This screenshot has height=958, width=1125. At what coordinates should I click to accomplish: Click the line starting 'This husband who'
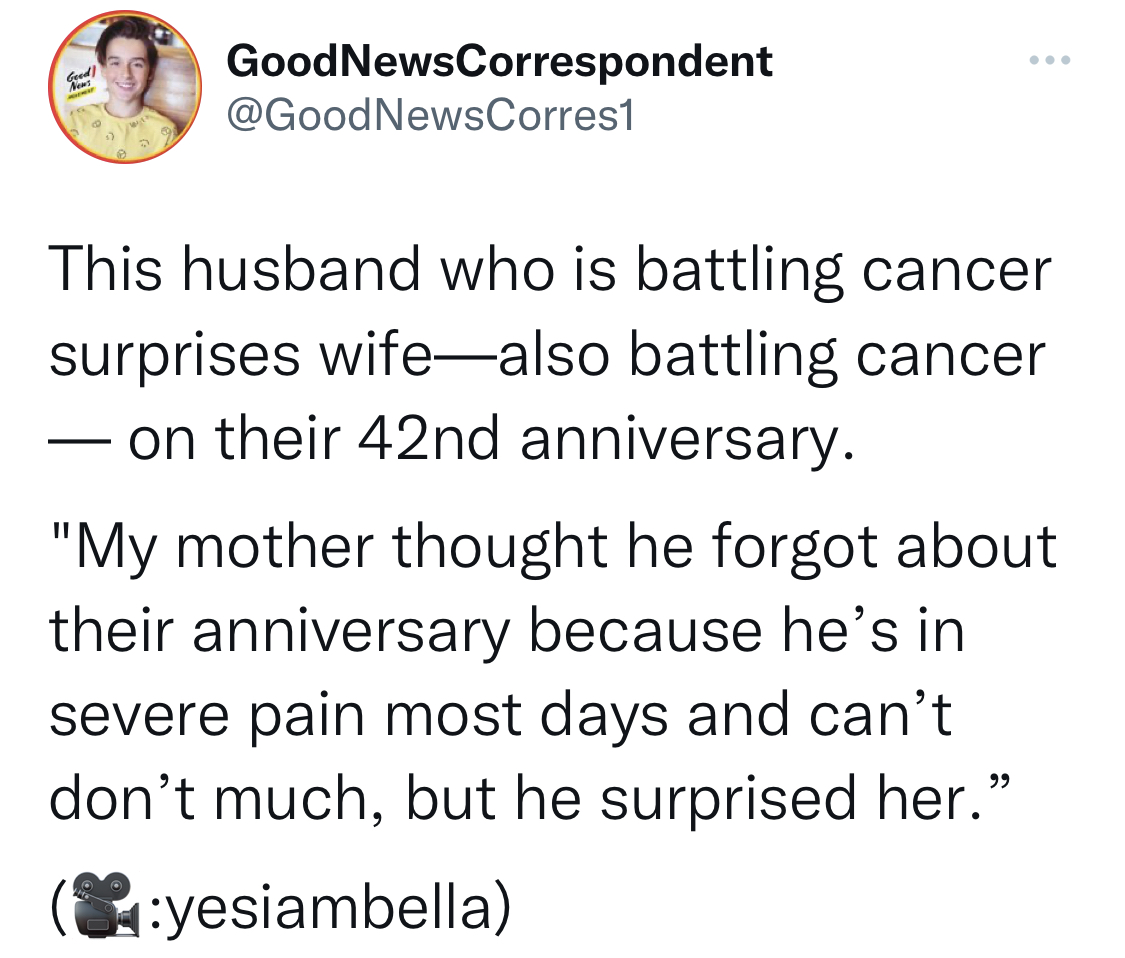[550, 272]
